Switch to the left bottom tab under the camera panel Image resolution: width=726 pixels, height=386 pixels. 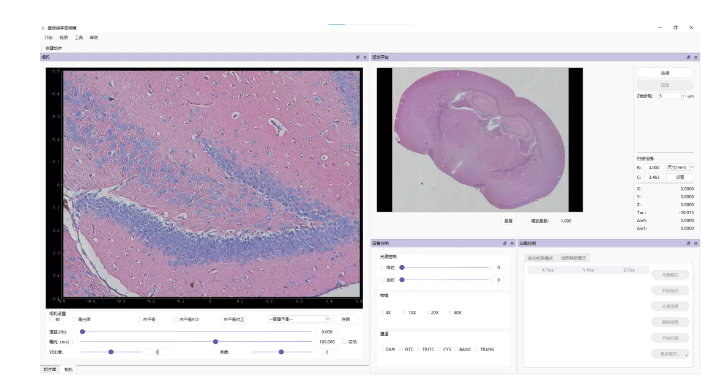coord(50,369)
